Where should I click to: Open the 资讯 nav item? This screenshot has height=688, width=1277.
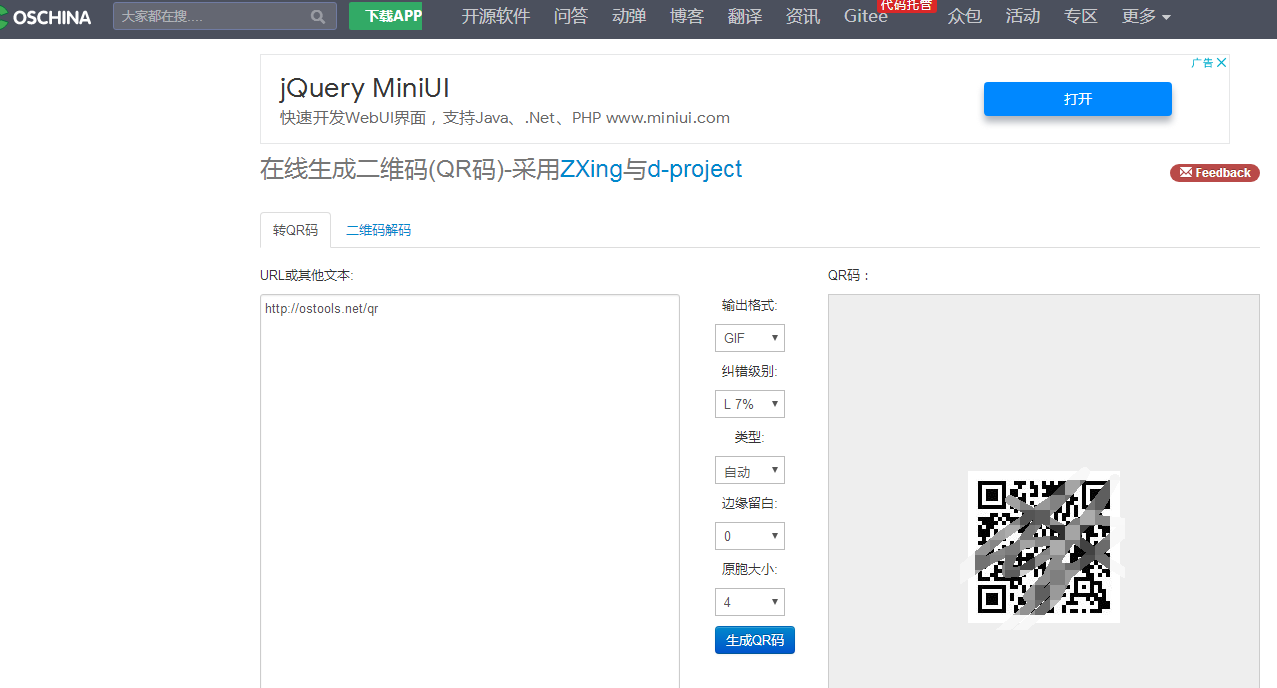pos(802,16)
